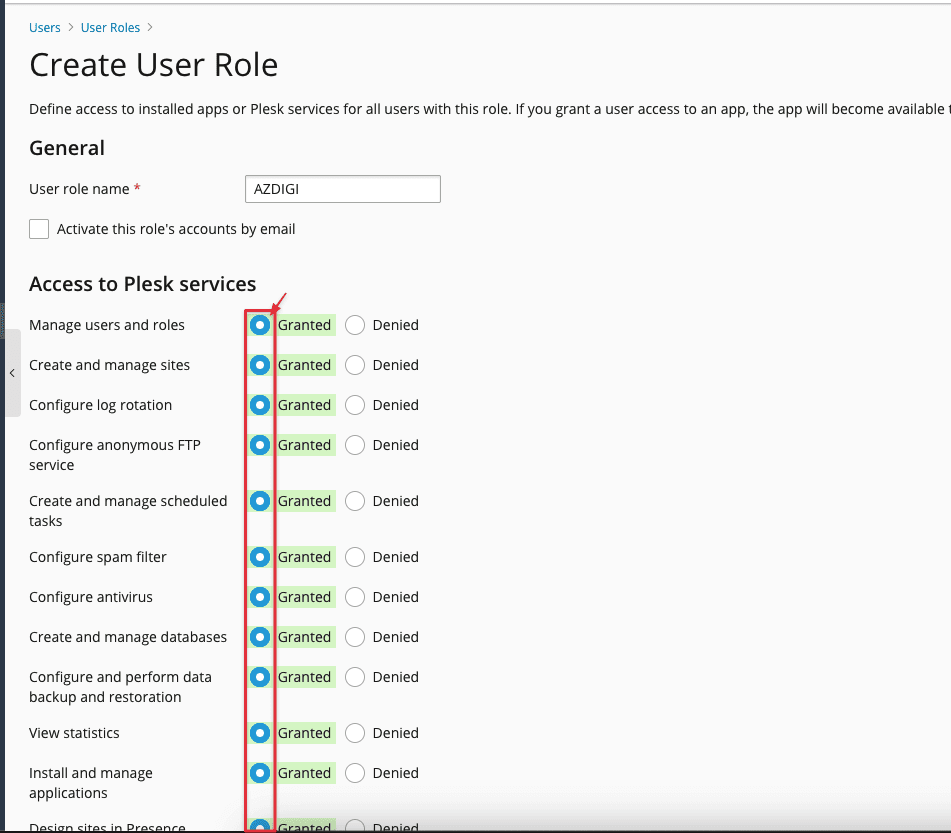The width and height of the screenshot is (951, 833).
Task: Go to User Roles breadcrumb link
Action: [x=110, y=28]
